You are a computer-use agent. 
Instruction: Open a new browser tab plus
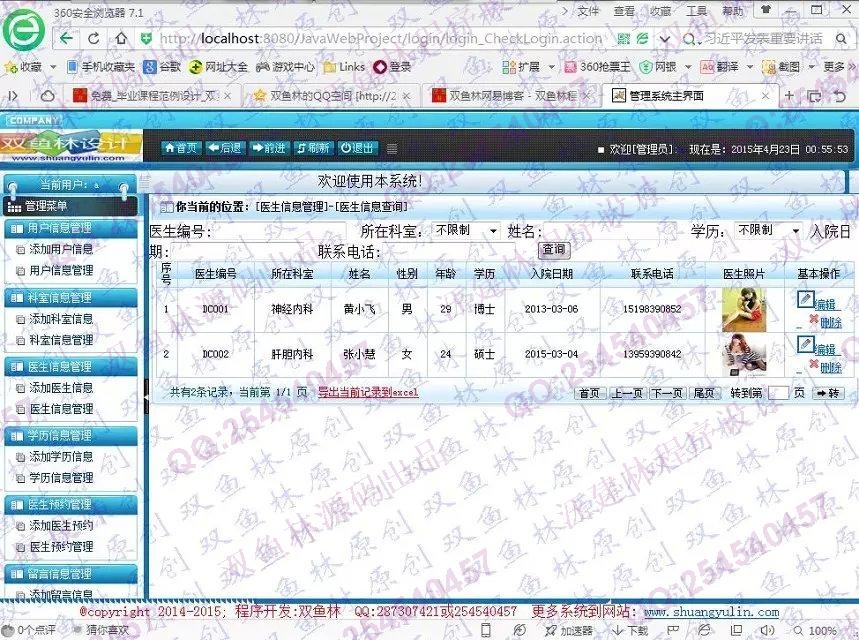tap(789, 96)
